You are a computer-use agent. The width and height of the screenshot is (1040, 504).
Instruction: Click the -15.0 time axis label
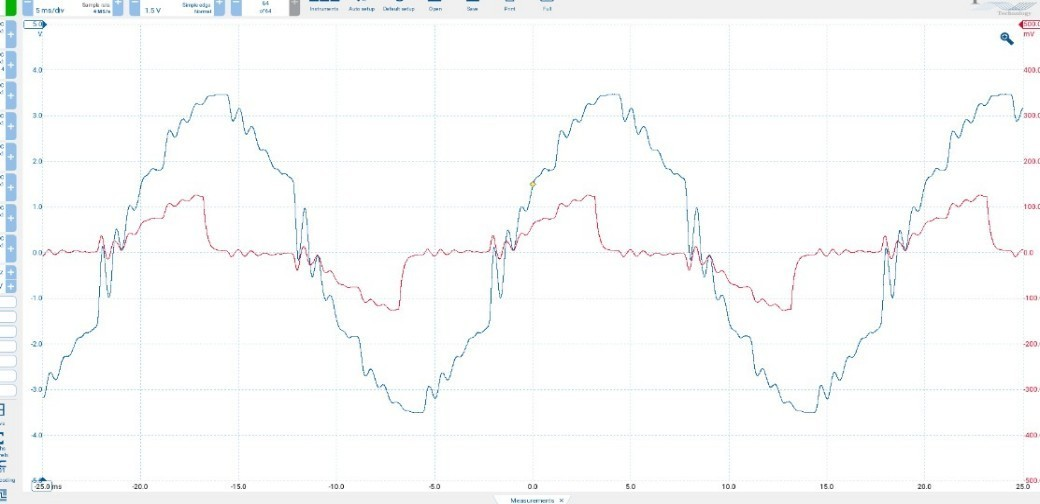(238, 486)
